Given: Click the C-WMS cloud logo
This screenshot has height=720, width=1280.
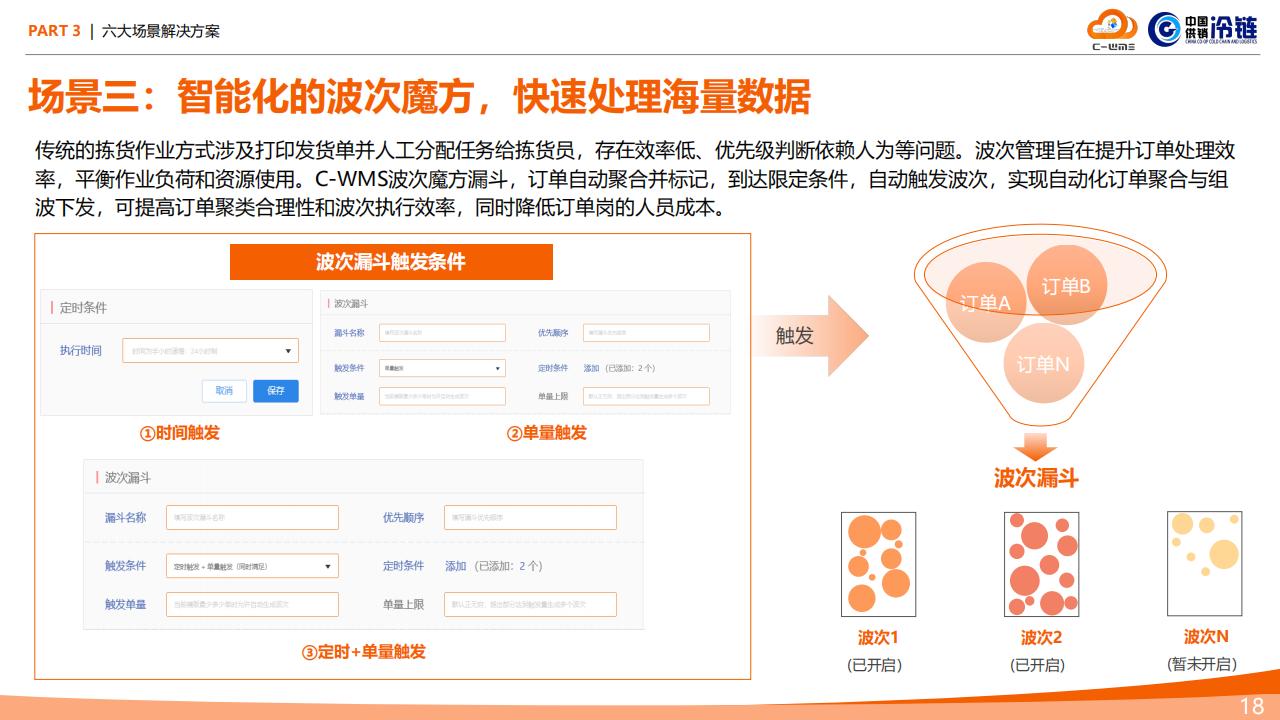Looking at the screenshot, I should click(x=1113, y=29).
